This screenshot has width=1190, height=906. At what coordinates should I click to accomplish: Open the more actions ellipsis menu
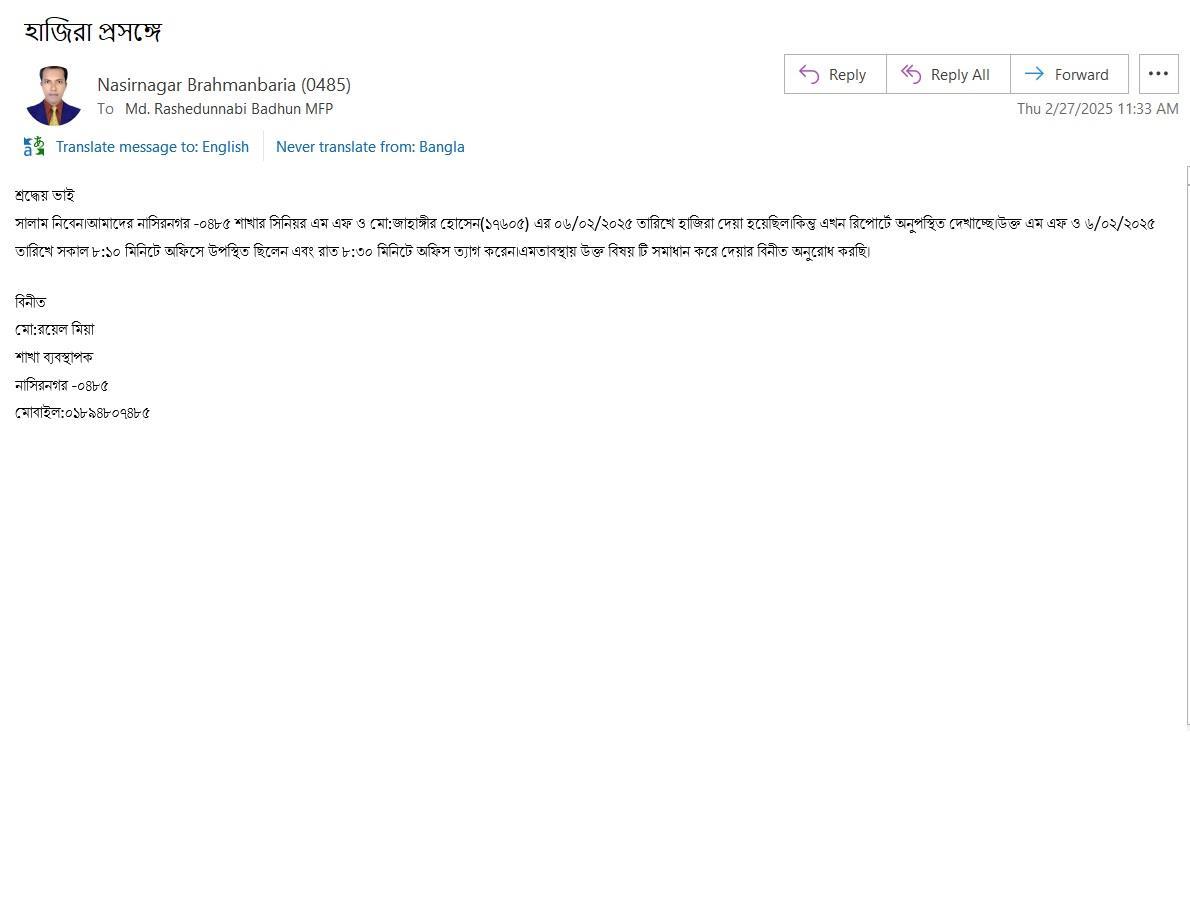(1158, 74)
